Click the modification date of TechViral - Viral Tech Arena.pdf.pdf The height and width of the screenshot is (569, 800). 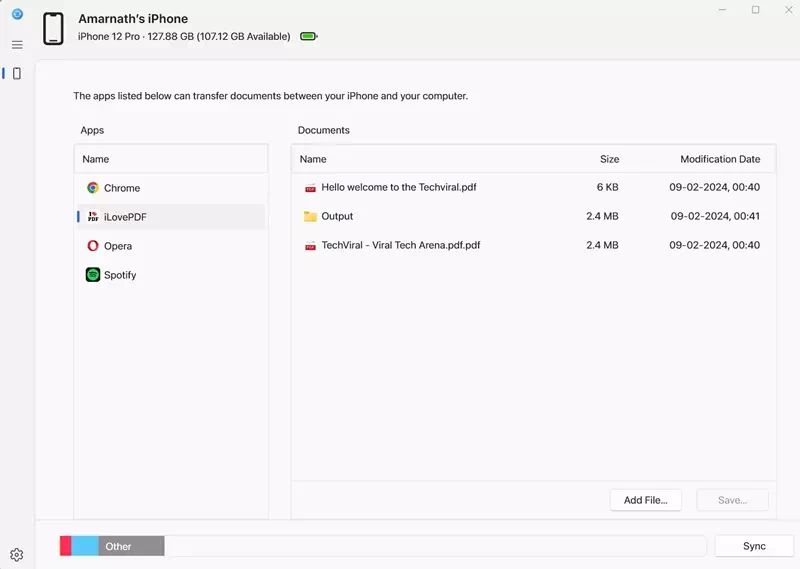(714, 245)
